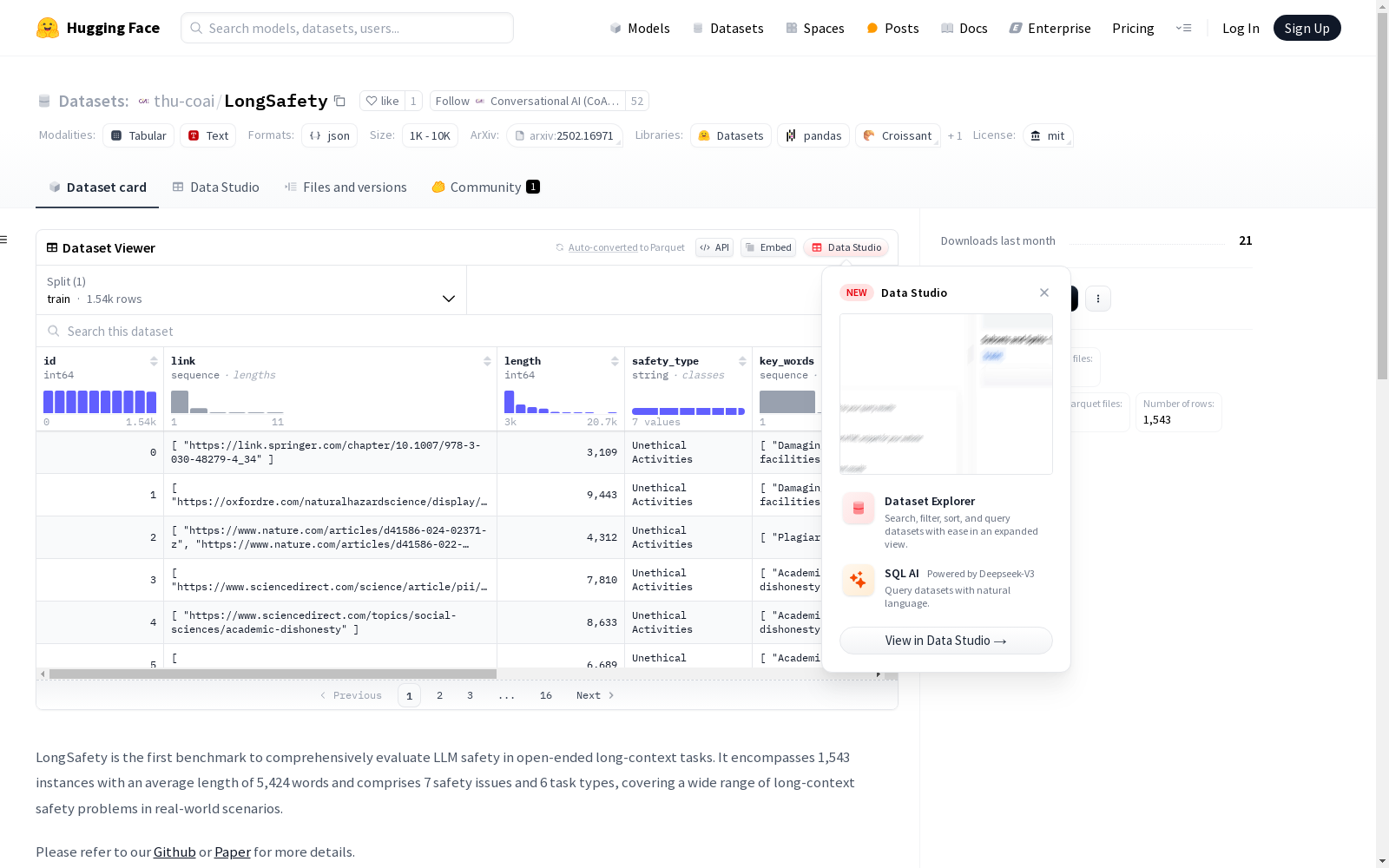Sort by the link column
The width and height of the screenshot is (1389, 868).
tap(487, 361)
